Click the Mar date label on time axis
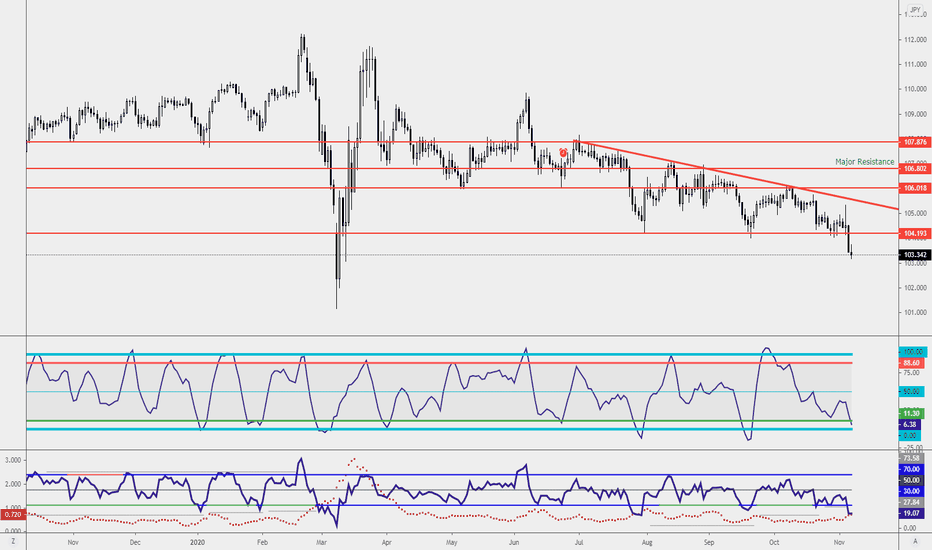The image size is (932, 550). (x=322, y=542)
